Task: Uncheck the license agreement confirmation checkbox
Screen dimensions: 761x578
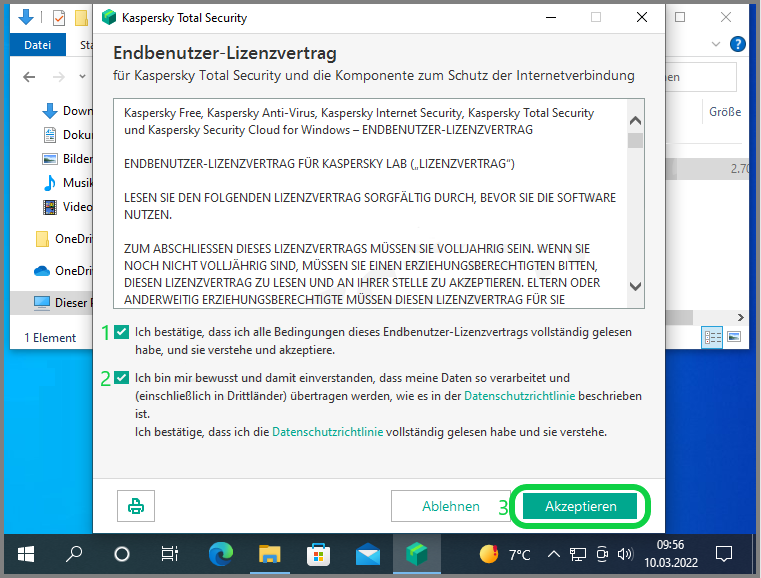Action: (121, 332)
